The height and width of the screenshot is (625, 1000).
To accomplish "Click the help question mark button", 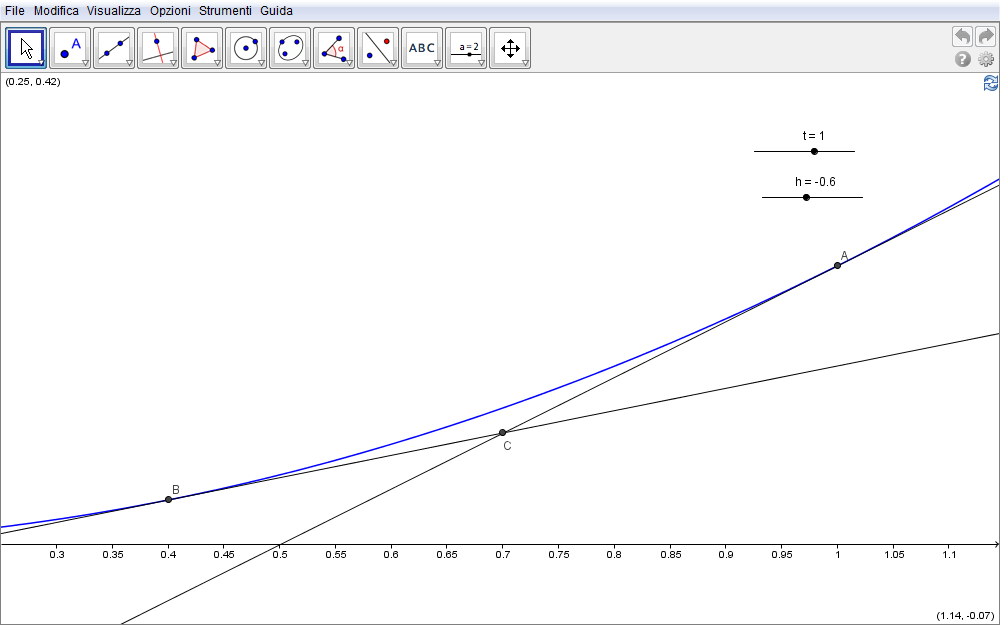I will point(963,59).
